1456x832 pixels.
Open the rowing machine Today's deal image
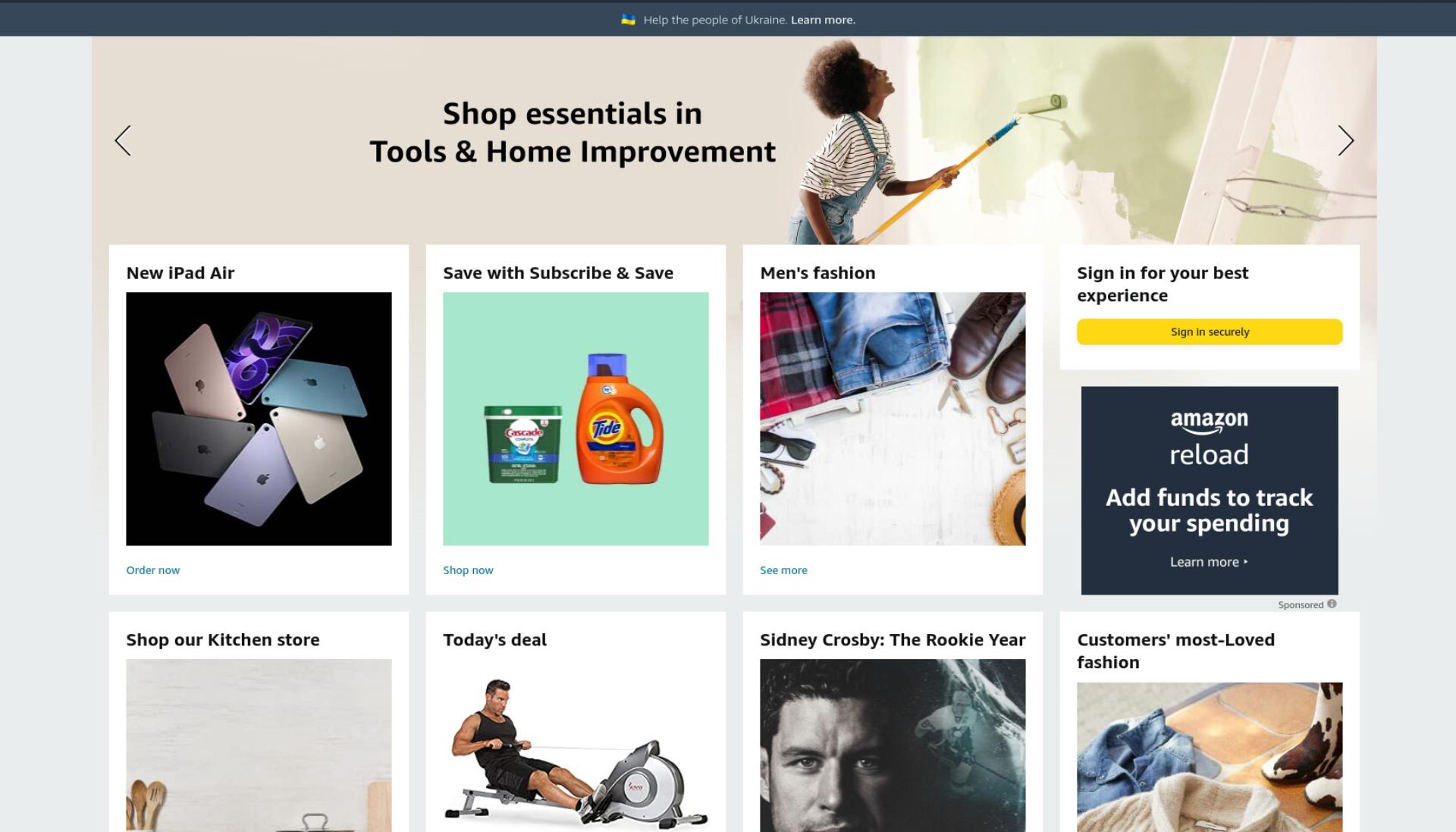[x=576, y=746]
